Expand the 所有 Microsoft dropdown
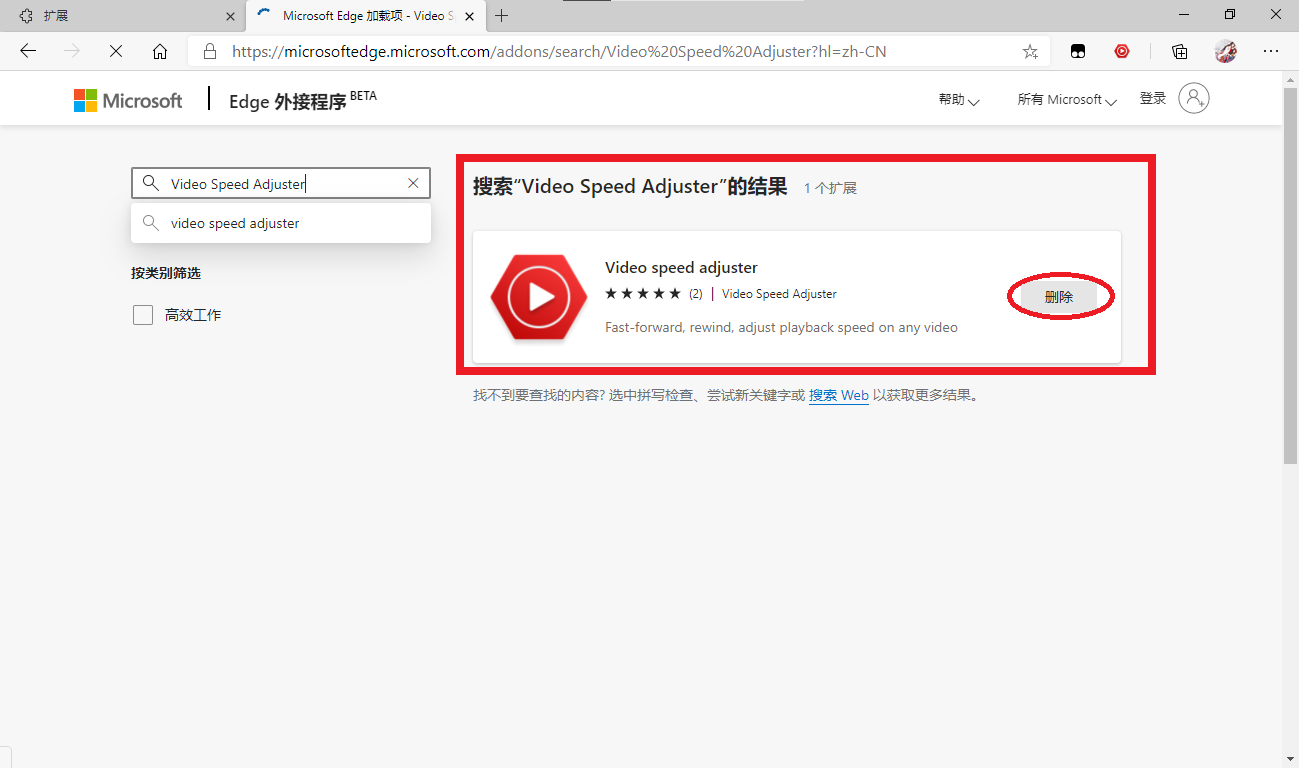This screenshot has width=1299, height=768. point(1066,99)
